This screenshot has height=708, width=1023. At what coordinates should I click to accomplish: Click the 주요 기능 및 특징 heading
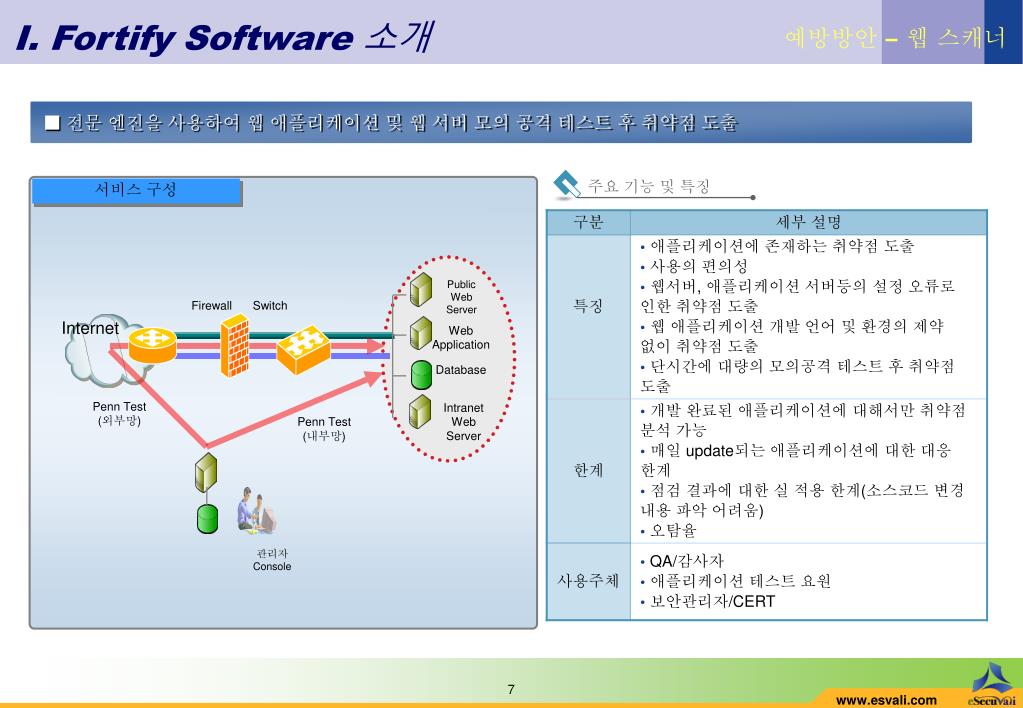point(649,186)
